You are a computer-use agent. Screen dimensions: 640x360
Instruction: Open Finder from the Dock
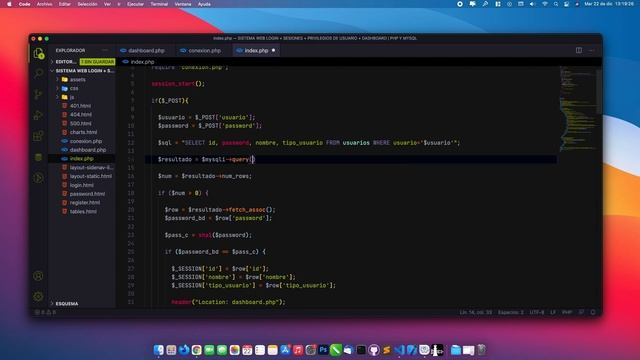coord(158,350)
